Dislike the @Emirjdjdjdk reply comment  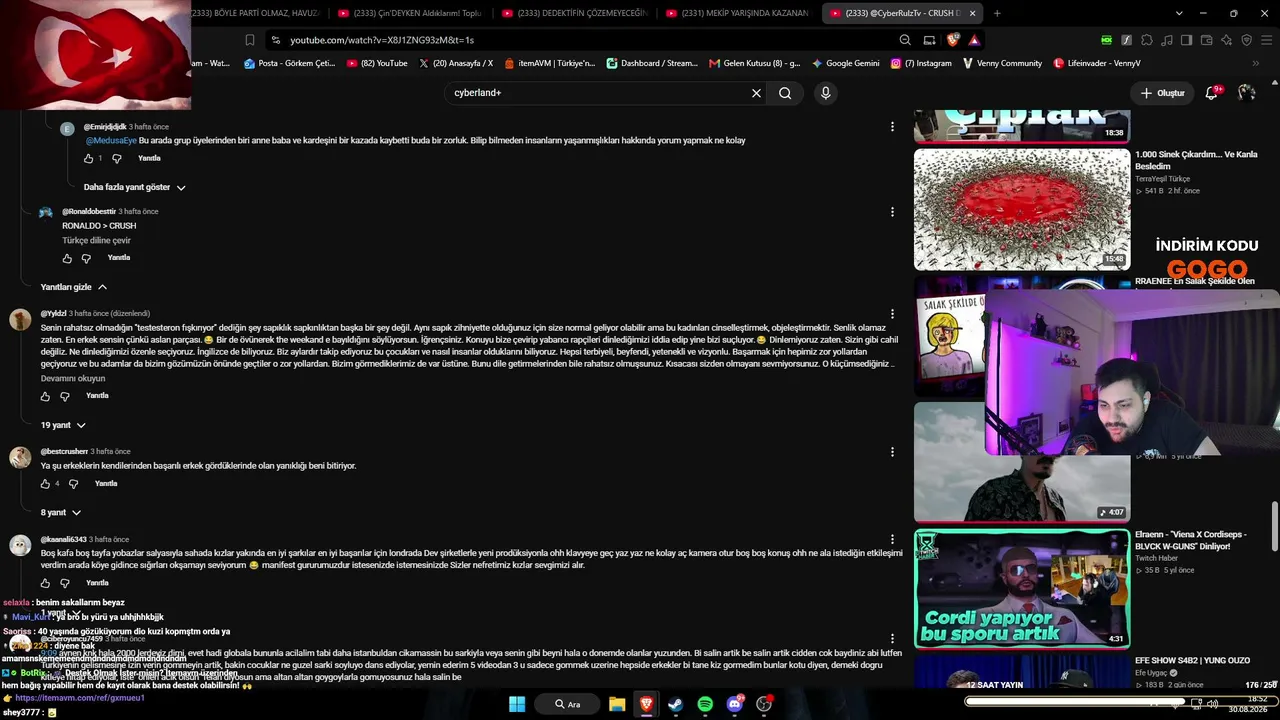116,158
